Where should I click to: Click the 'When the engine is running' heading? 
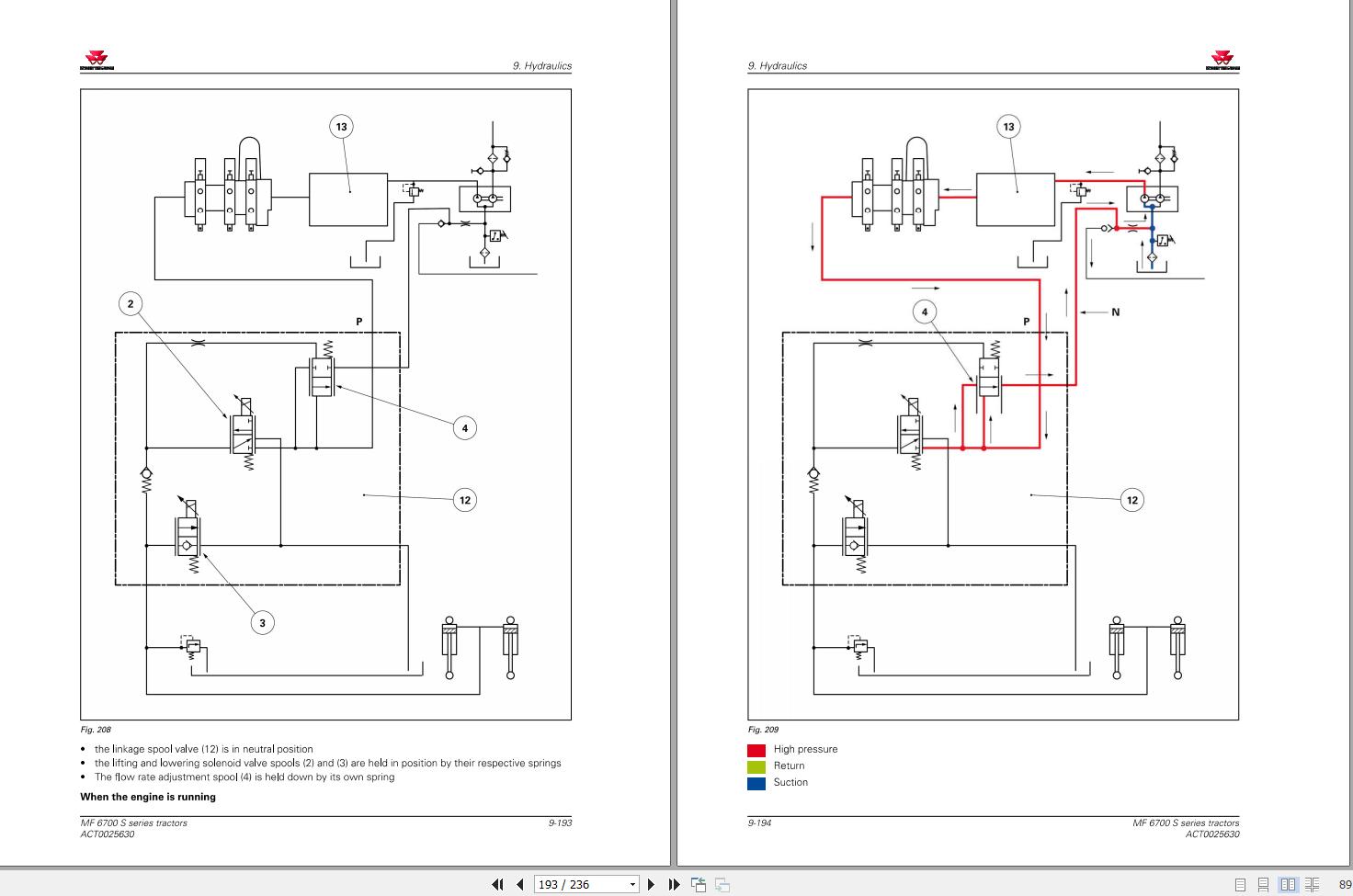pyautogui.click(x=148, y=797)
